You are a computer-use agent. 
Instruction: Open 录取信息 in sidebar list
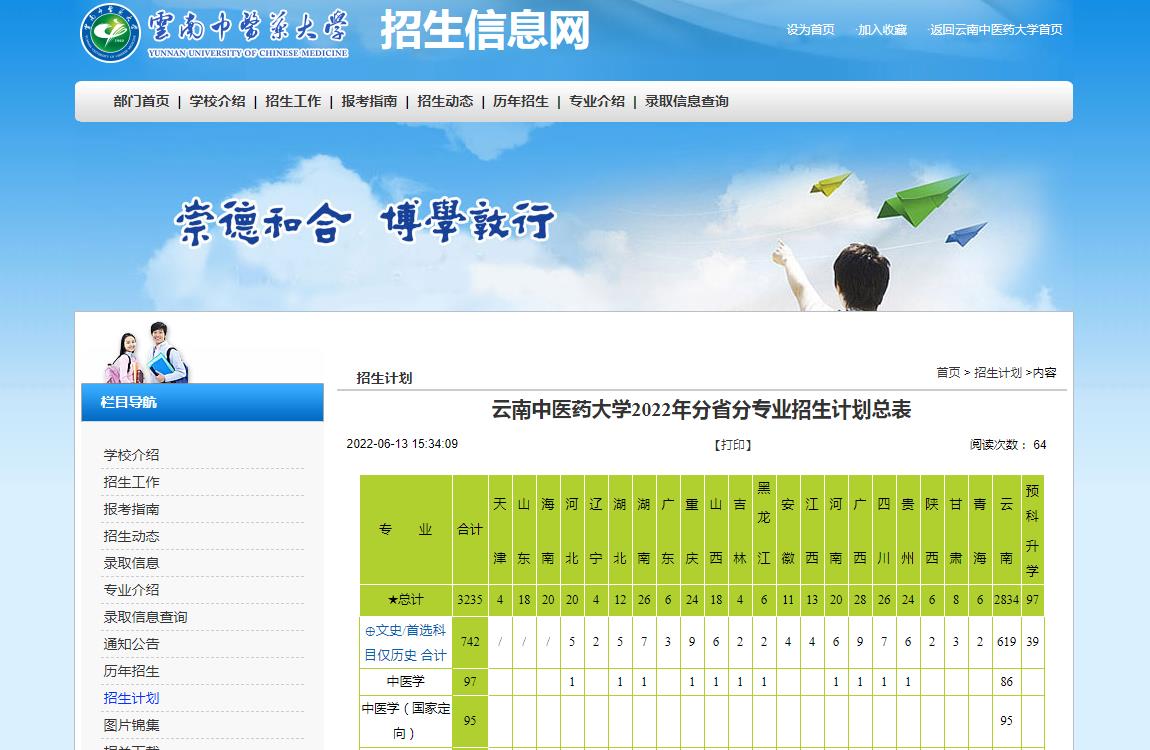click(x=131, y=563)
